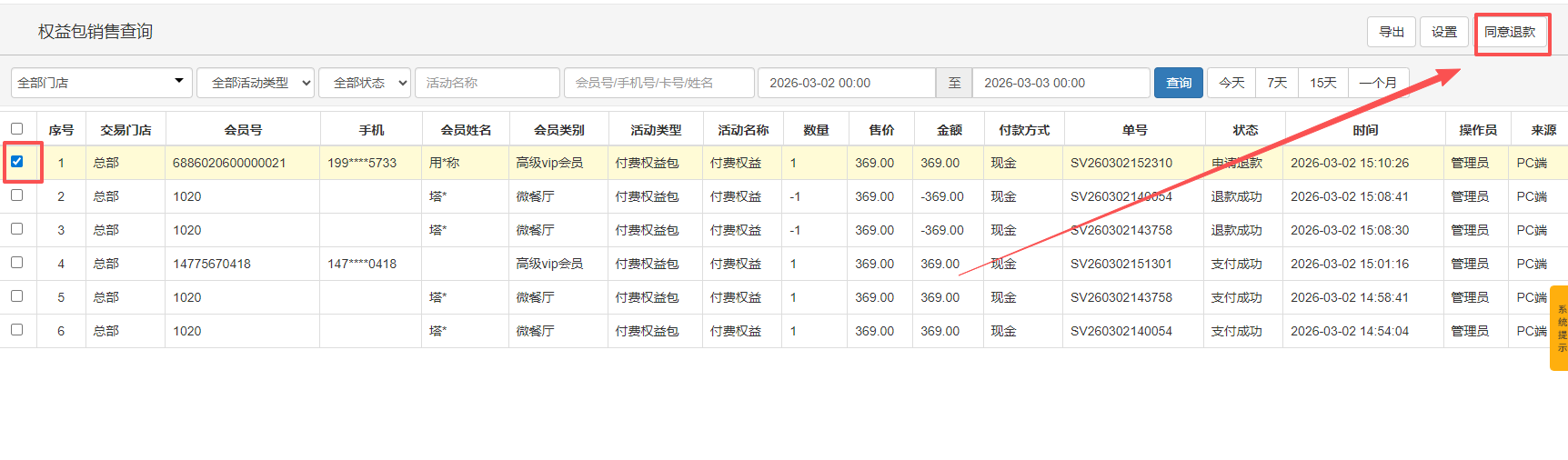Uncheck the checkbox for row 1
1568x460 pixels.
[x=17, y=162]
